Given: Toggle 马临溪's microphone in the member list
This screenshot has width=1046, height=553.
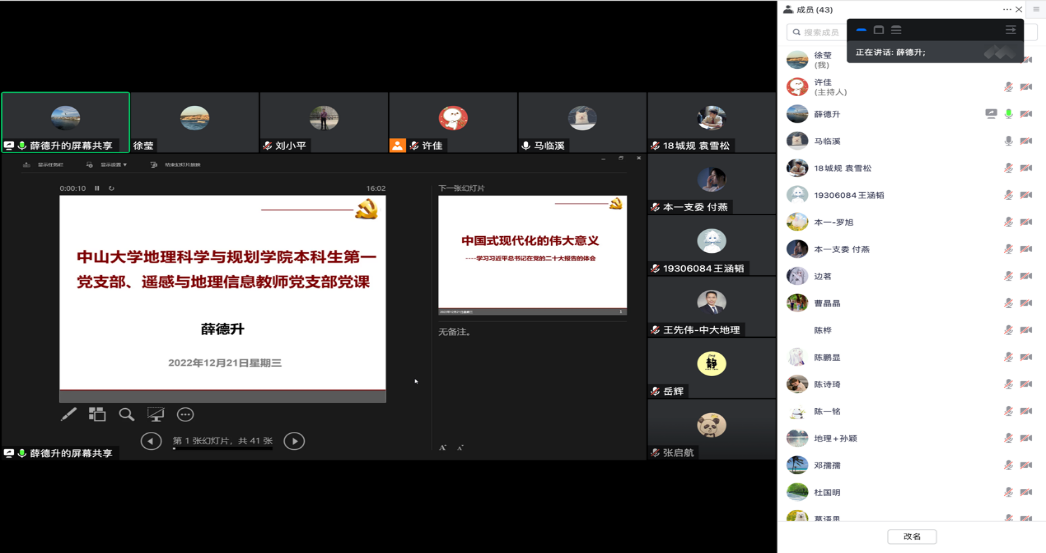Looking at the screenshot, I should tap(1008, 141).
